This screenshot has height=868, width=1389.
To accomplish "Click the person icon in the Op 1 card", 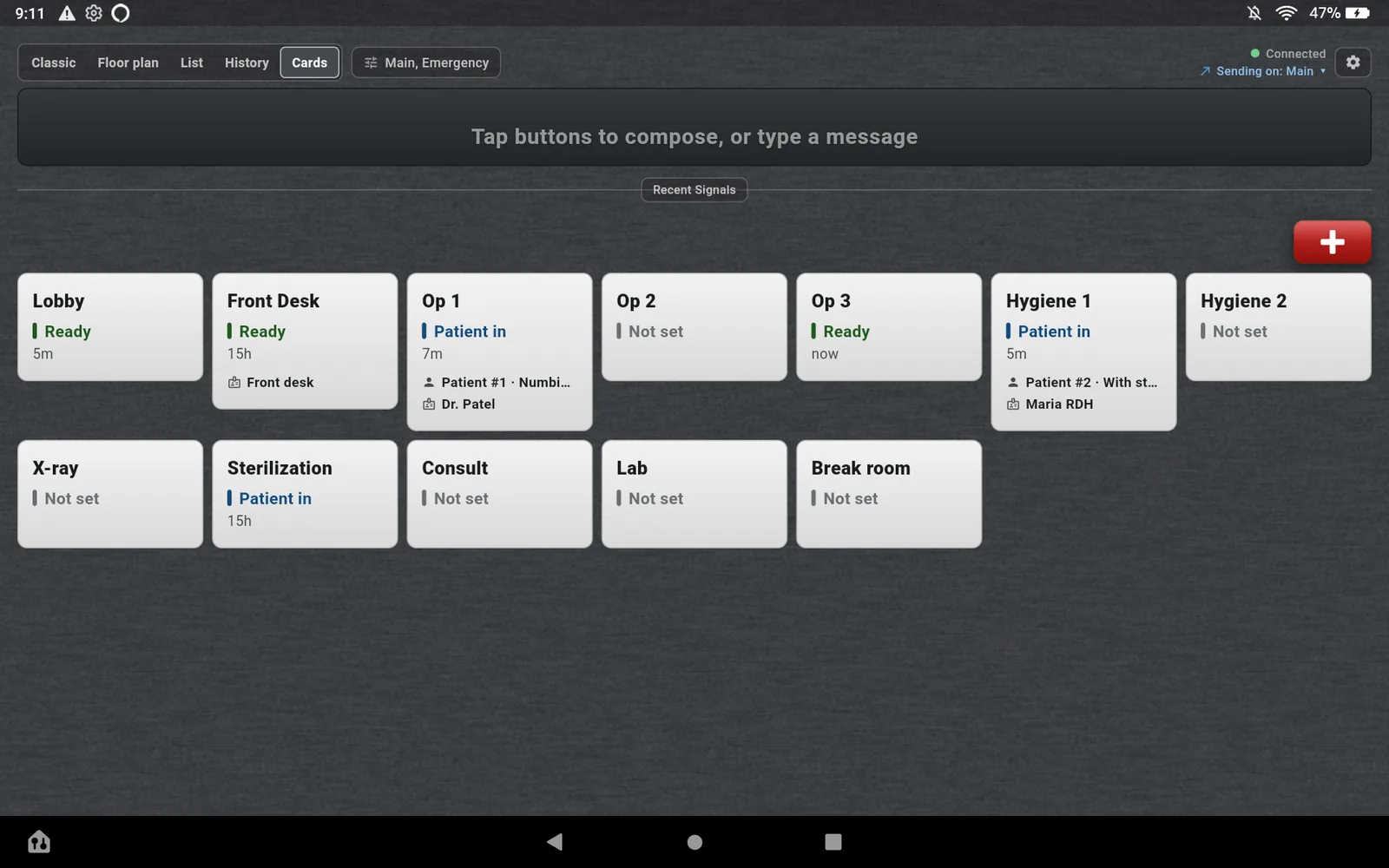I will (429, 382).
